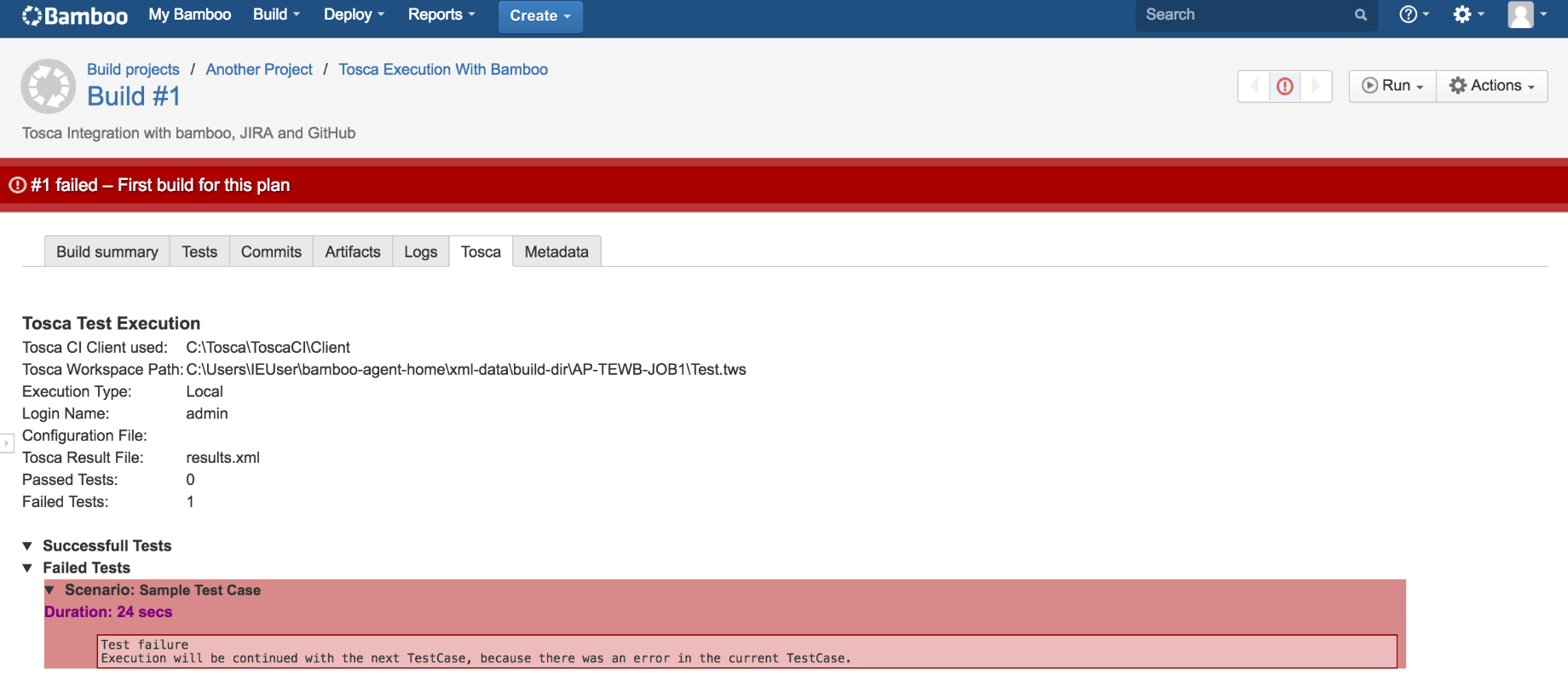Open Tosca Execution With Bamboo link
Image resolution: width=1568 pixels, height=687 pixels.
tap(443, 70)
